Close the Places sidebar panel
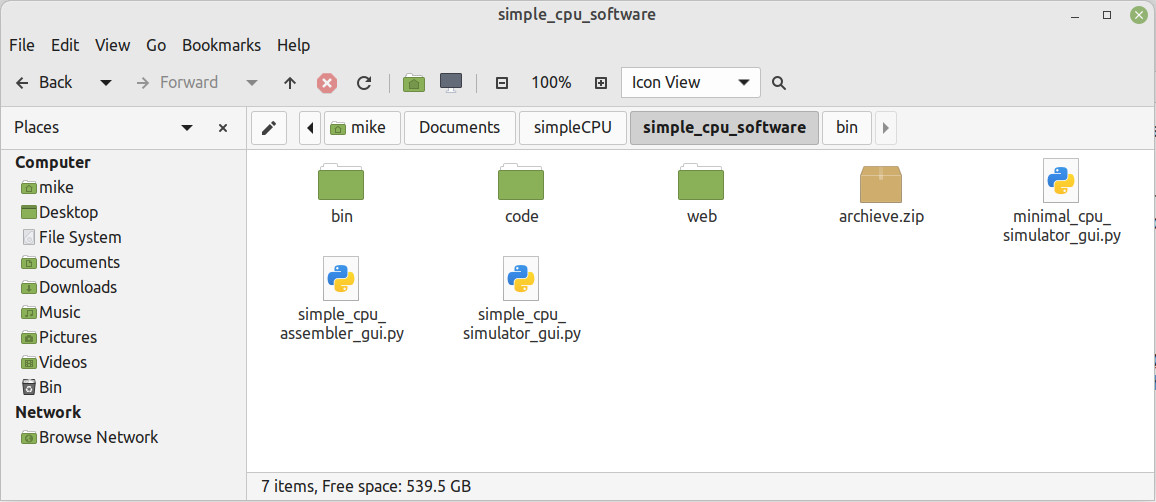Image resolution: width=1156 pixels, height=502 pixels. (223, 128)
